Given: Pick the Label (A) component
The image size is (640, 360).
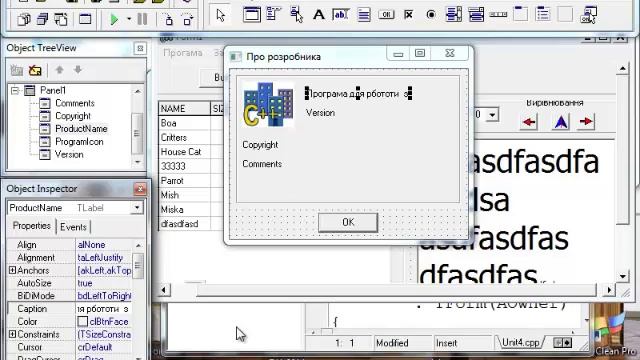Looking at the screenshot, I should coord(319,15).
